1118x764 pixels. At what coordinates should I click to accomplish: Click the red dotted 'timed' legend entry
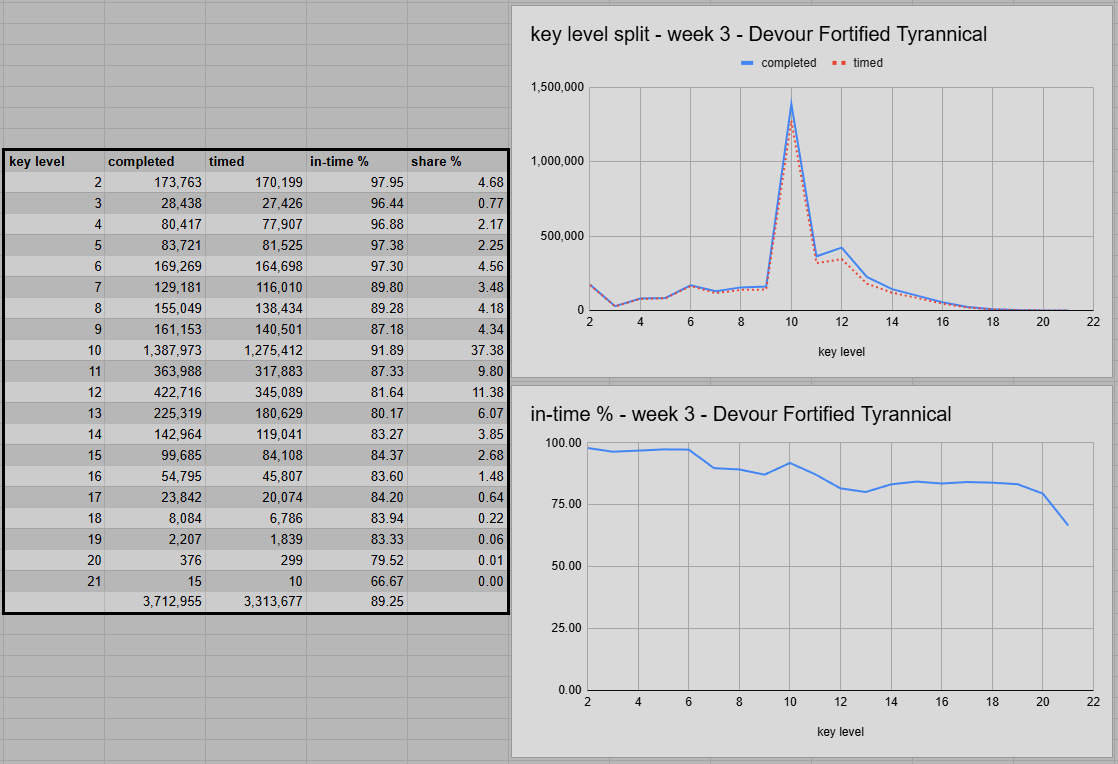pos(858,63)
